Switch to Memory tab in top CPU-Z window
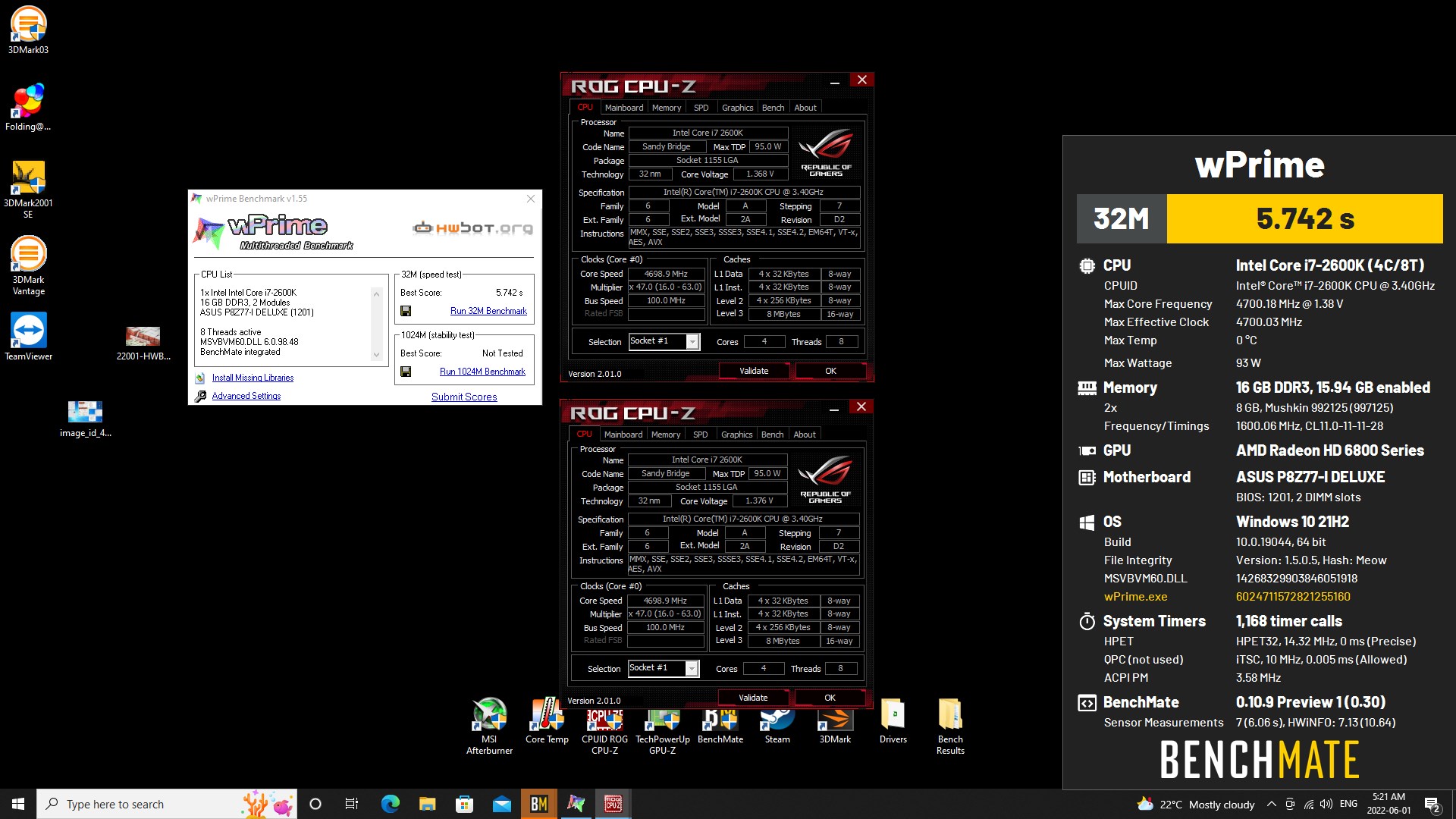1456x819 pixels. click(667, 108)
